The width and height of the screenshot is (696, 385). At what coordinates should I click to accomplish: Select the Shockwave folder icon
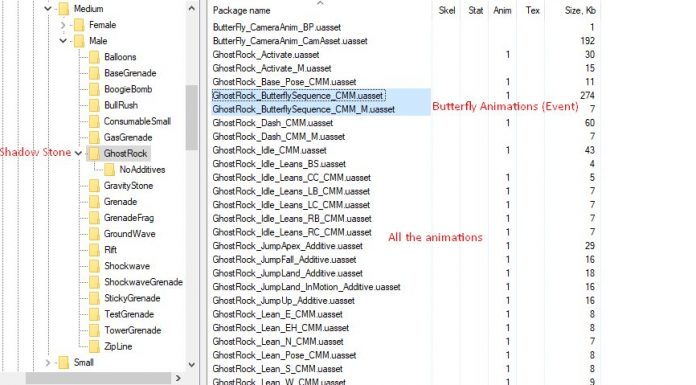coord(94,266)
